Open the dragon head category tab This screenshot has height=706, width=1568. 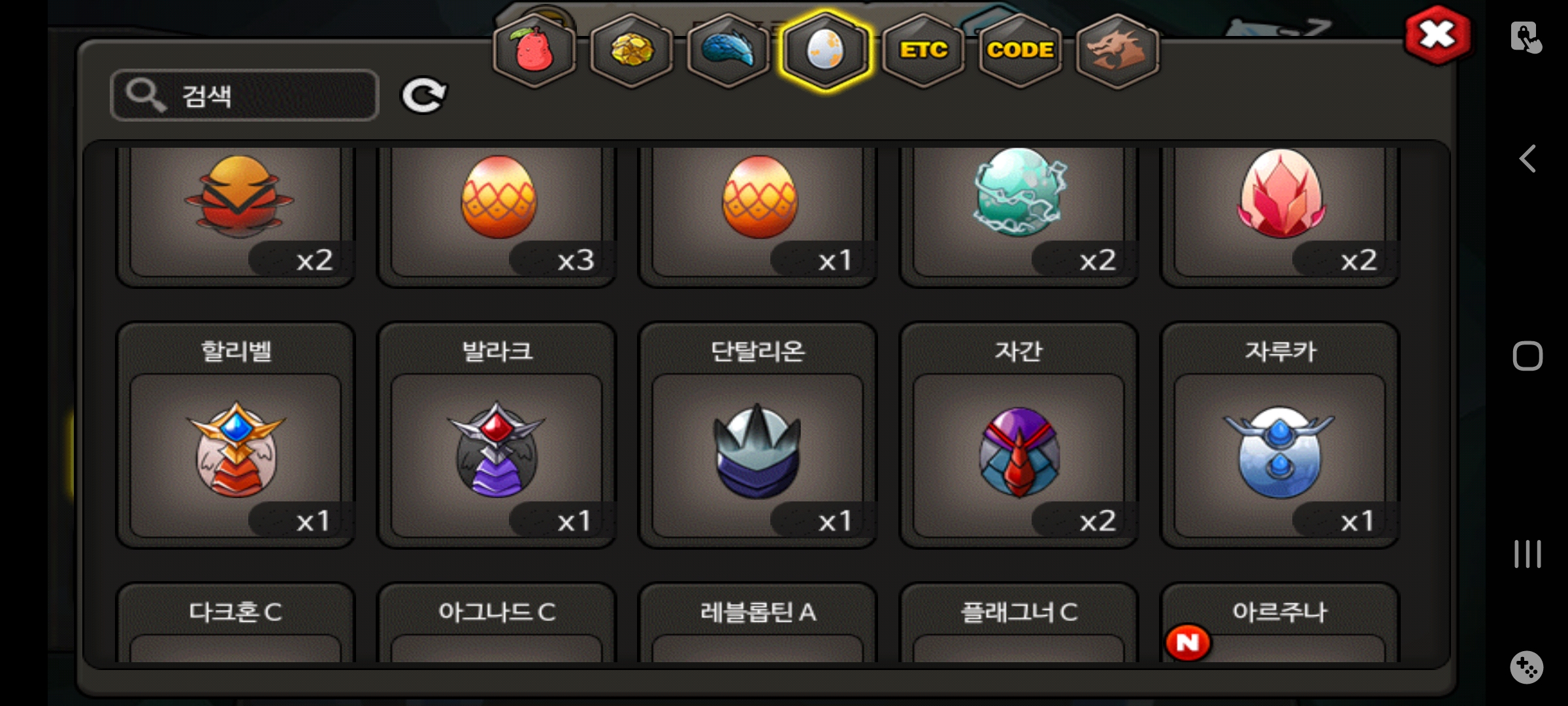point(1117,50)
